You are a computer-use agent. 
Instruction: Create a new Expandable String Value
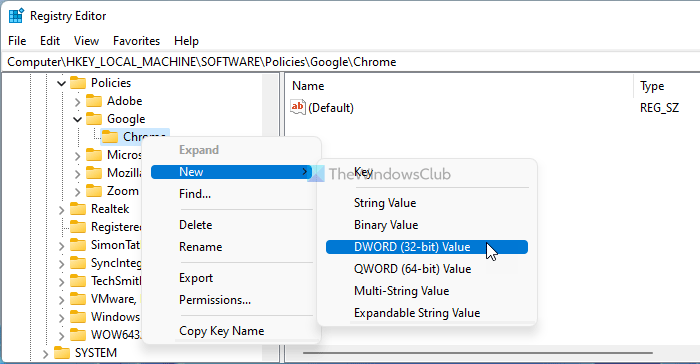click(427, 313)
